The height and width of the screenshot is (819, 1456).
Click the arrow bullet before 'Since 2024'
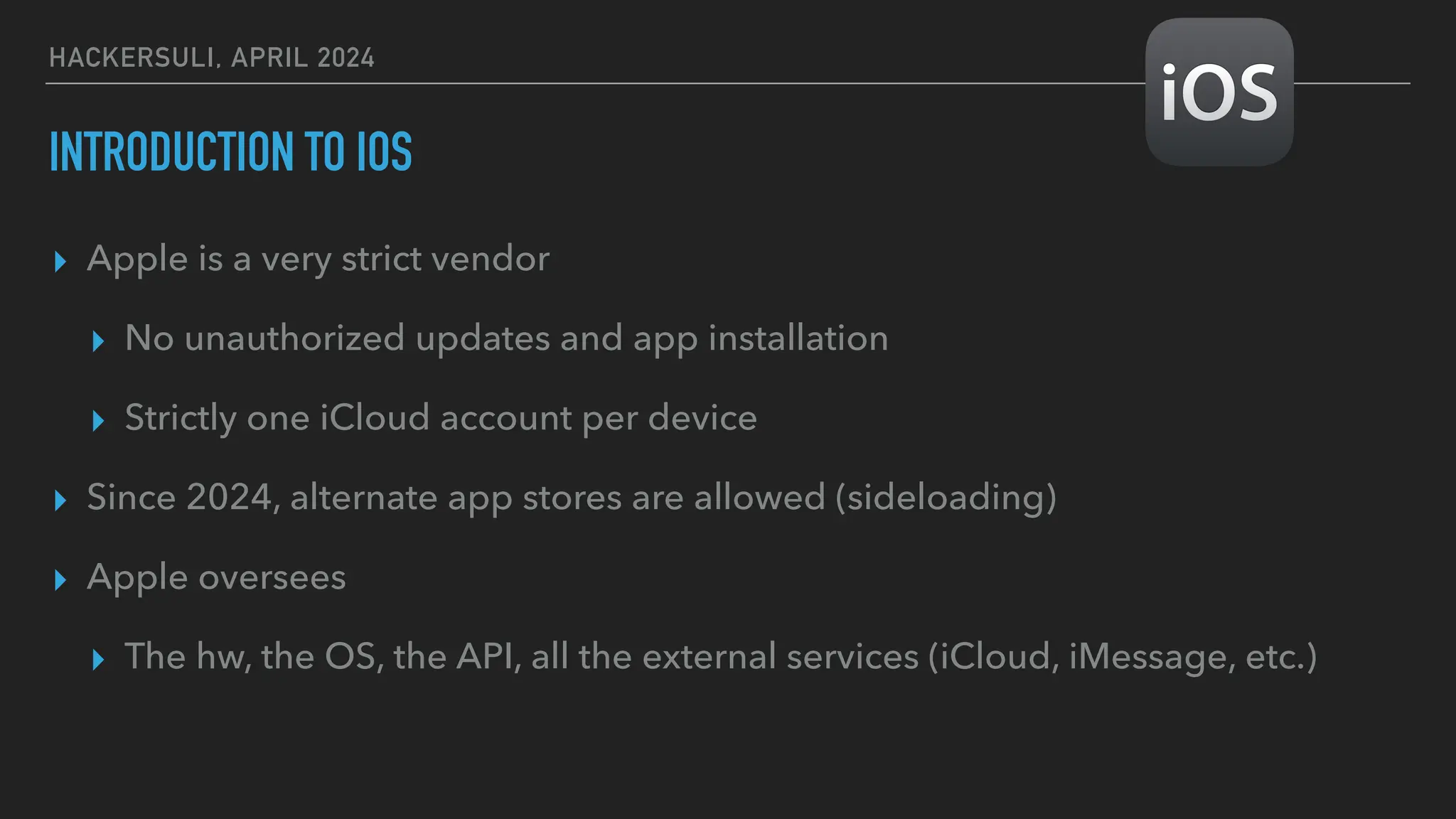coord(60,500)
